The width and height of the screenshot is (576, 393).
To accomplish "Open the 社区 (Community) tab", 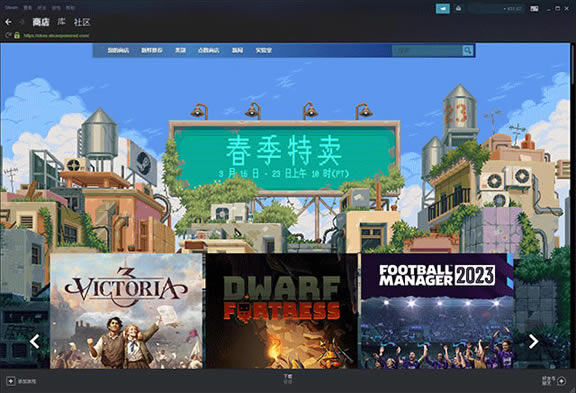I will coord(82,22).
